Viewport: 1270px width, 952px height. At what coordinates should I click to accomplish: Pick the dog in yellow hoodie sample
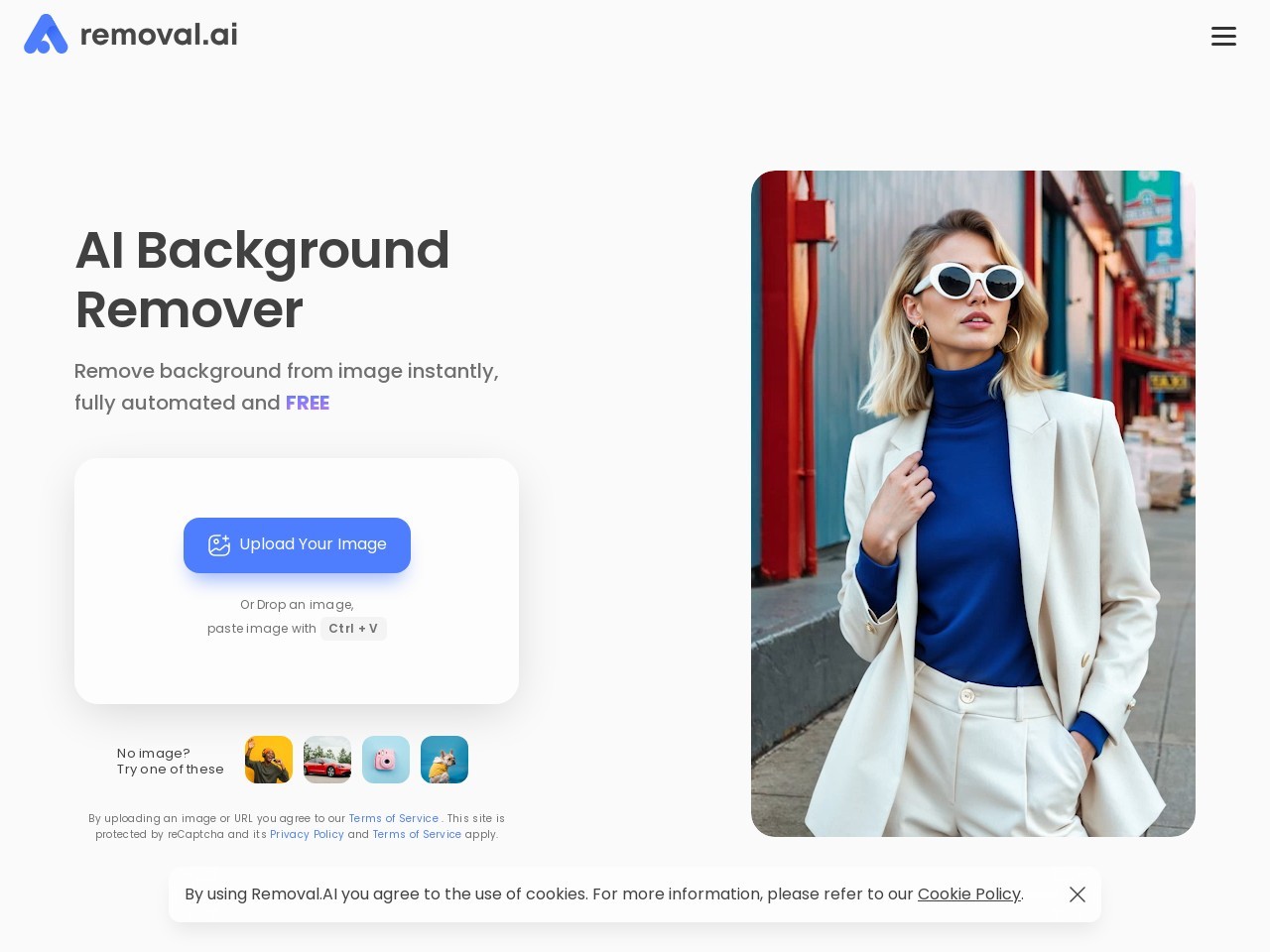(444, 760)
